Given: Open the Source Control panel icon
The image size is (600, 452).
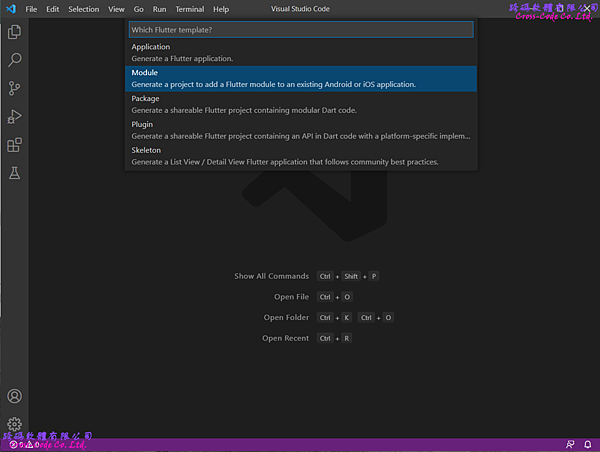Looking at the screenshot, I should (x=14, y=88).
